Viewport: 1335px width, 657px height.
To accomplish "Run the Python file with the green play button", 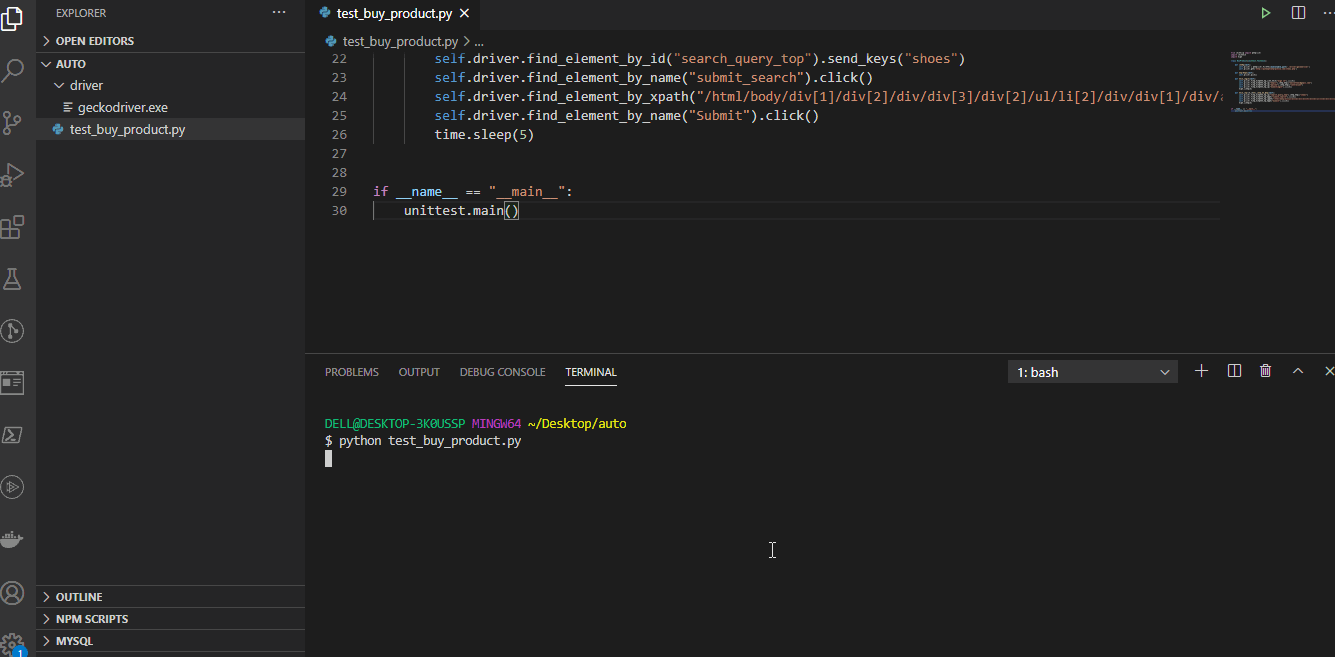I will [1265, 12].
